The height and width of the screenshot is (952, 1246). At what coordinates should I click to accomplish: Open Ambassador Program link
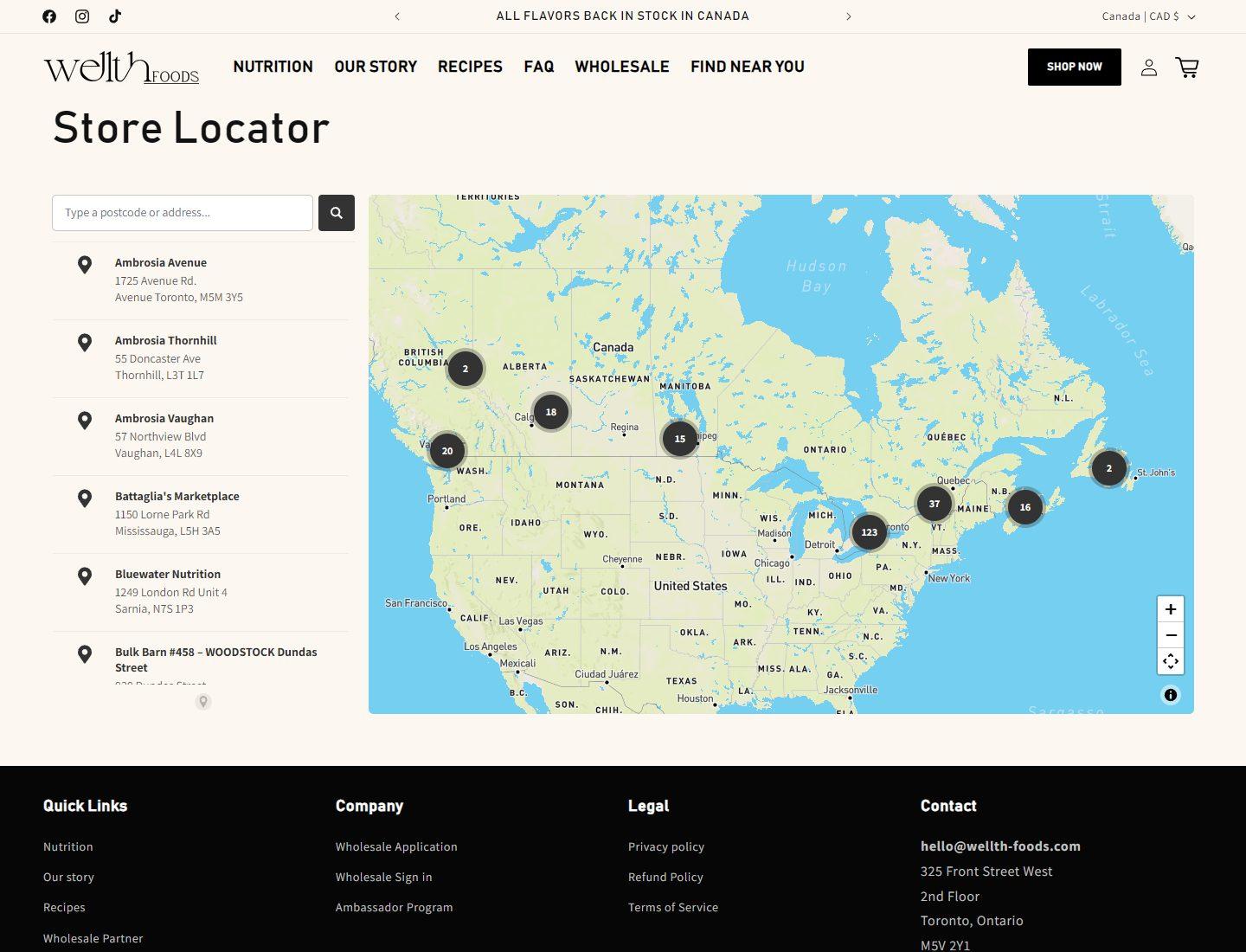pyautogui.click(x=395, y=907)
